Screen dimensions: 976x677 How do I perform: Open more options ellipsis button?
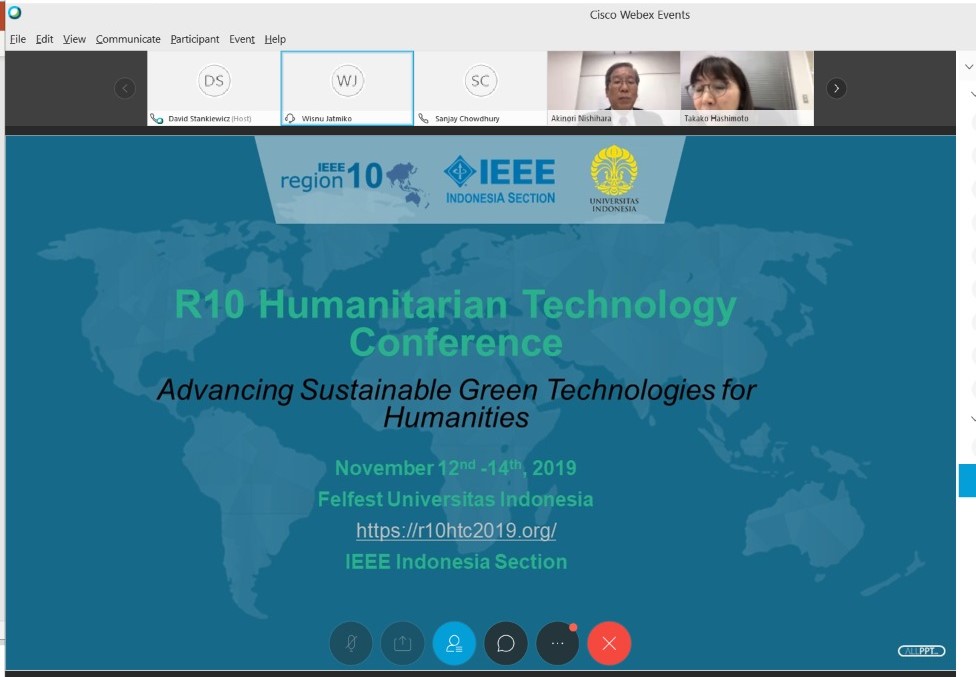[x=558, y=643]
